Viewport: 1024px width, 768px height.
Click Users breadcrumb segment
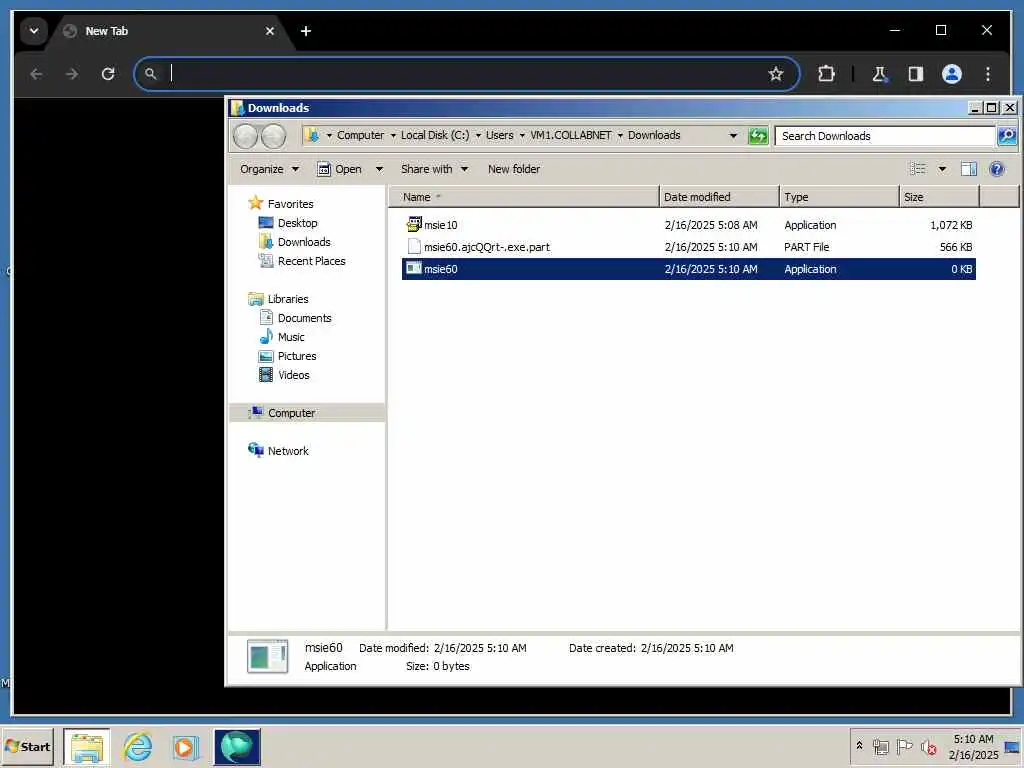click(500, 135)
